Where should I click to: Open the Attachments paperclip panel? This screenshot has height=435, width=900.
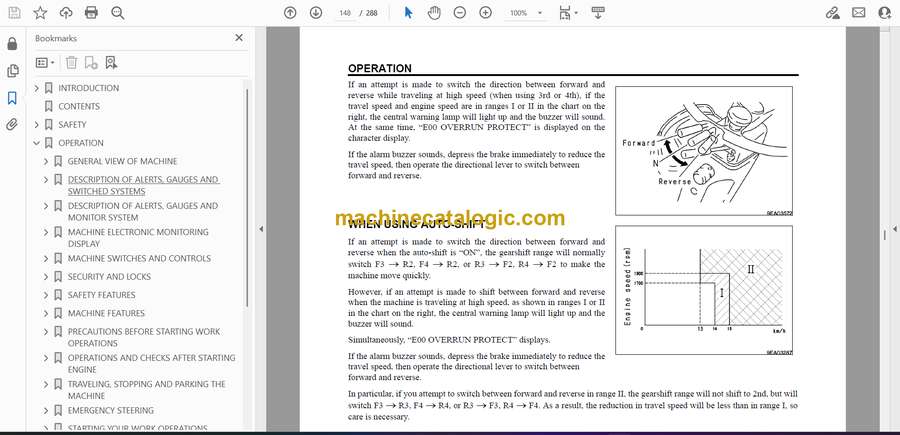pyautogui.click(x=12, y=125)
